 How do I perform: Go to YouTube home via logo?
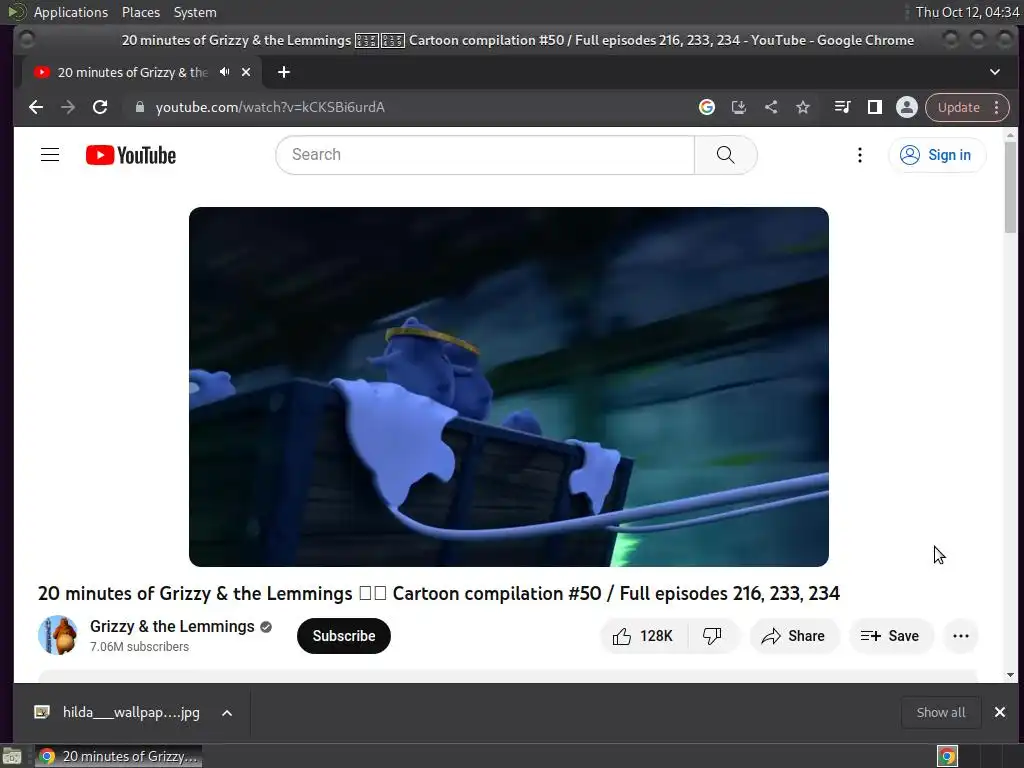coord(131,155)
